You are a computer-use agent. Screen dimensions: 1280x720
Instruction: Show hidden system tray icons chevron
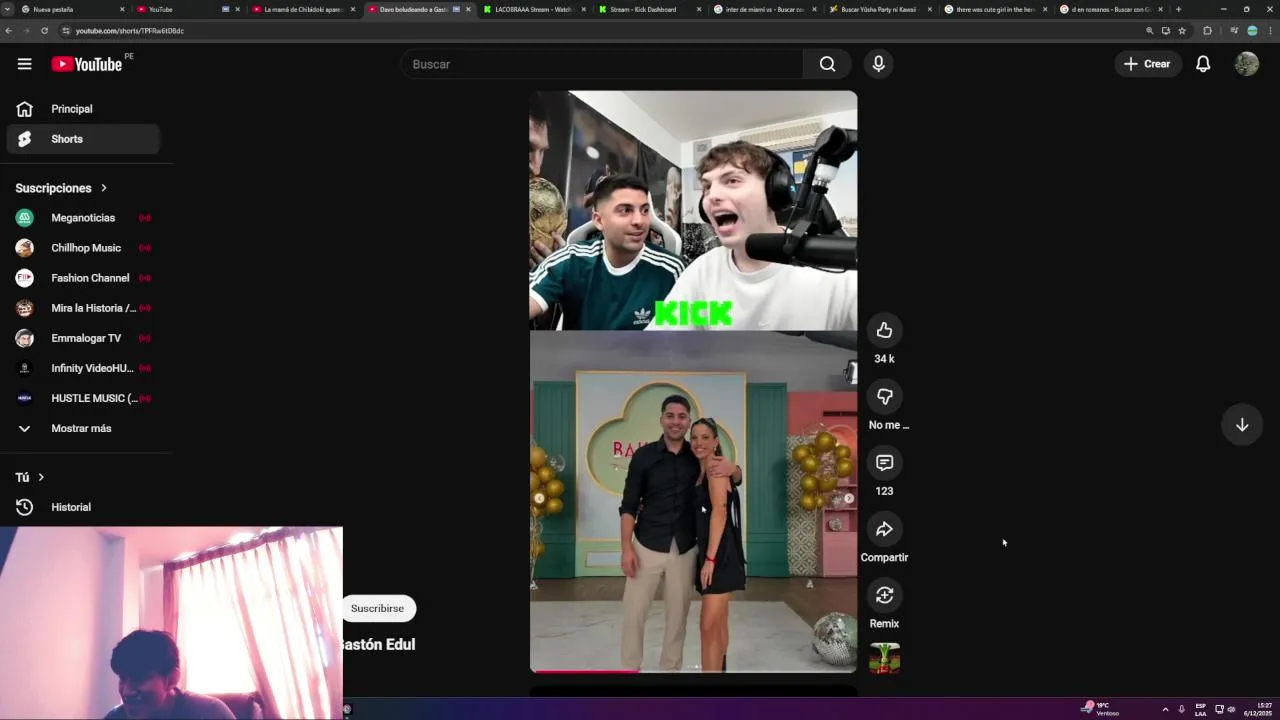click(x=1165, y=709)
